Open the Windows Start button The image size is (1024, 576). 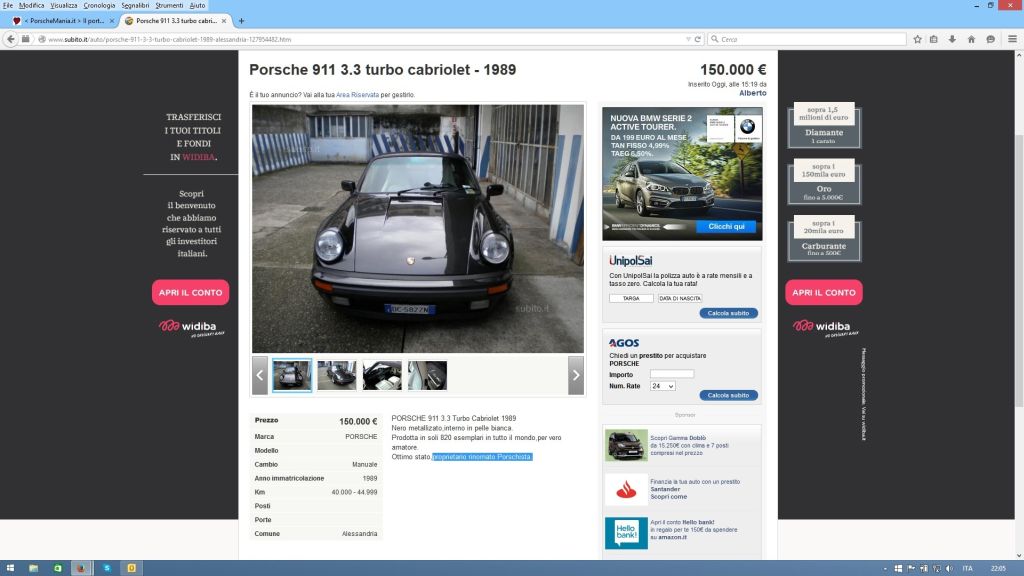10,568
